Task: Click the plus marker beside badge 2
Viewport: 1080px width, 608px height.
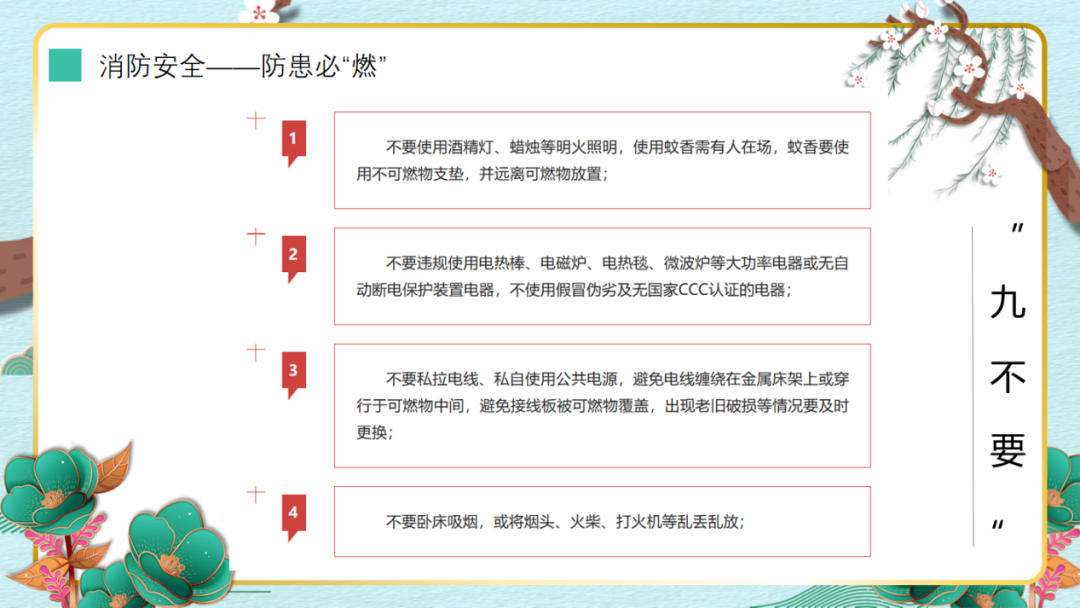Action: [257, 237]
